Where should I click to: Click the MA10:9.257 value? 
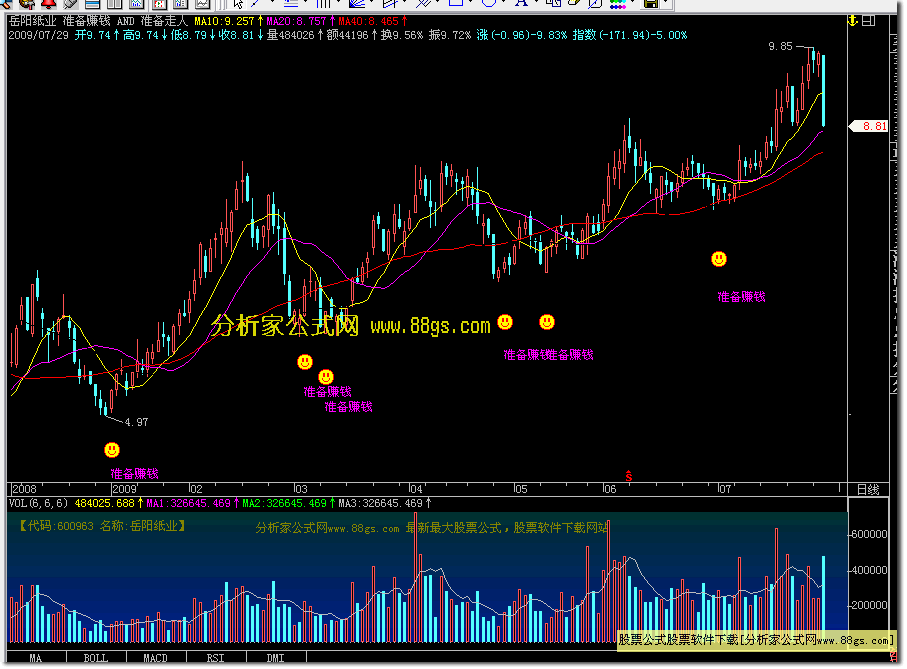pos(224,21)
